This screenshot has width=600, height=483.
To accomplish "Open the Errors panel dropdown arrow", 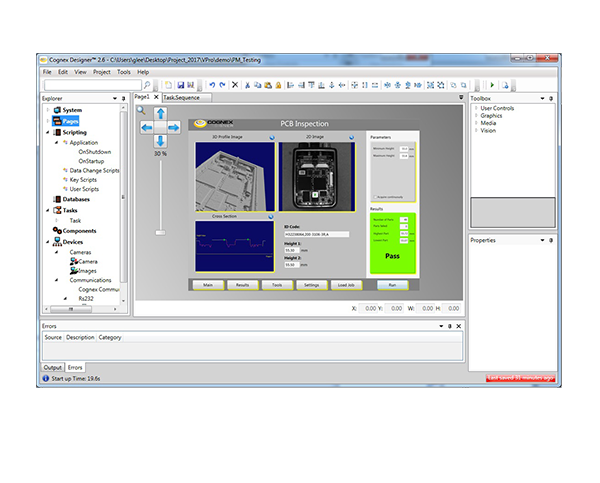I will click(441, 326).
